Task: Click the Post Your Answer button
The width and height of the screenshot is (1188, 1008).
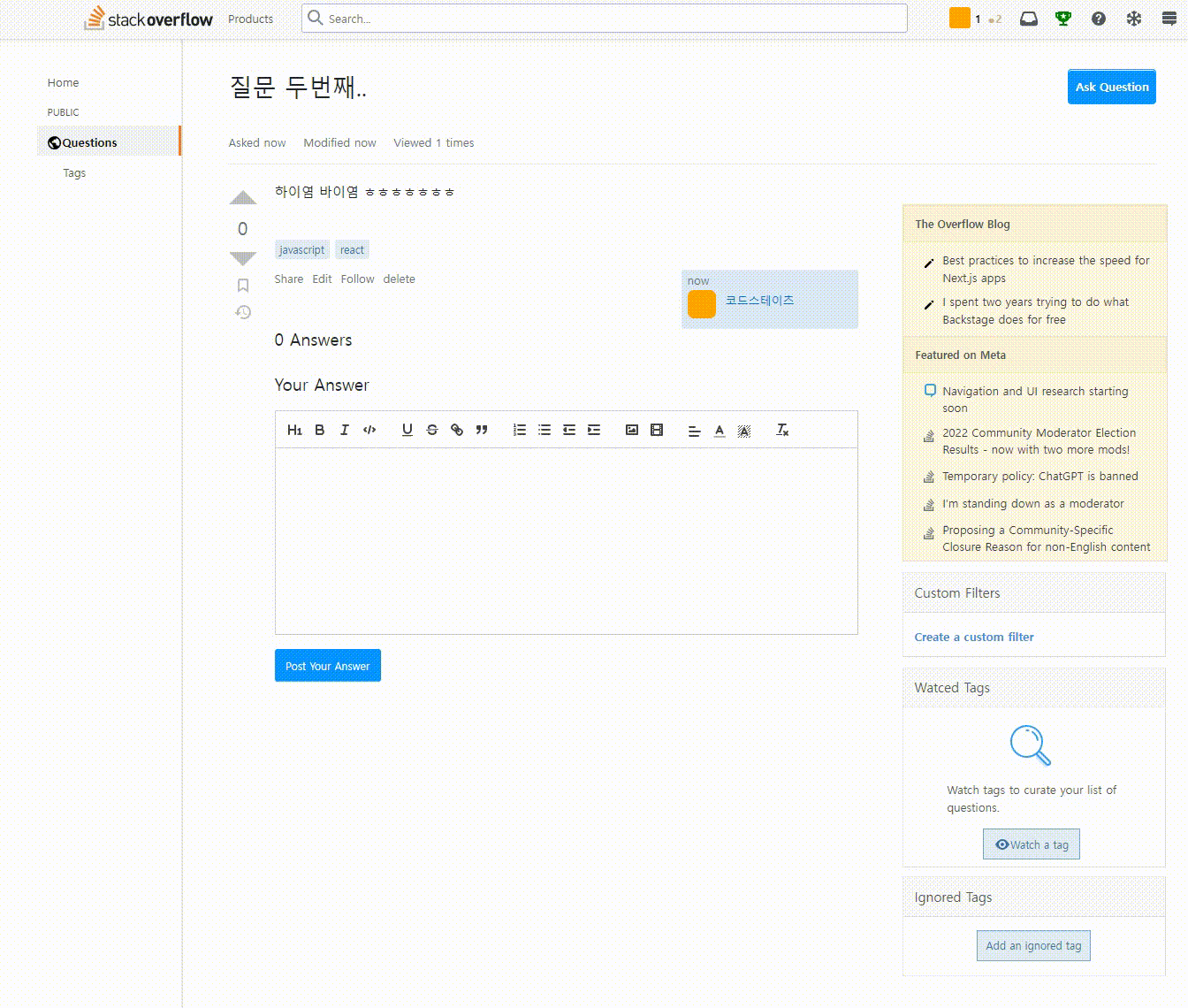Action: (328, 666)
